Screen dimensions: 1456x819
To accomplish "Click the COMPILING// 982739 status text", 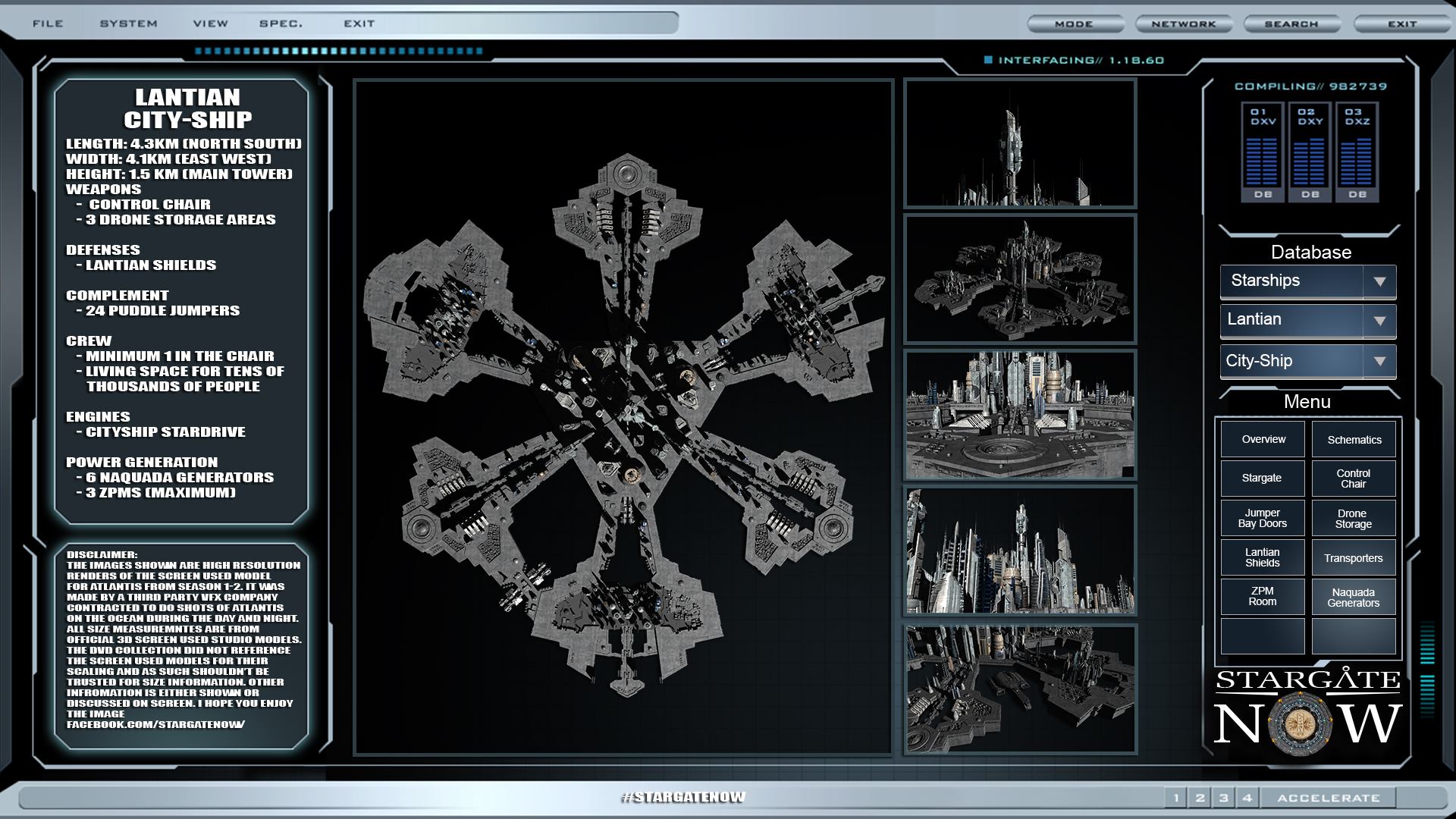I will [x=1310, y=86].
